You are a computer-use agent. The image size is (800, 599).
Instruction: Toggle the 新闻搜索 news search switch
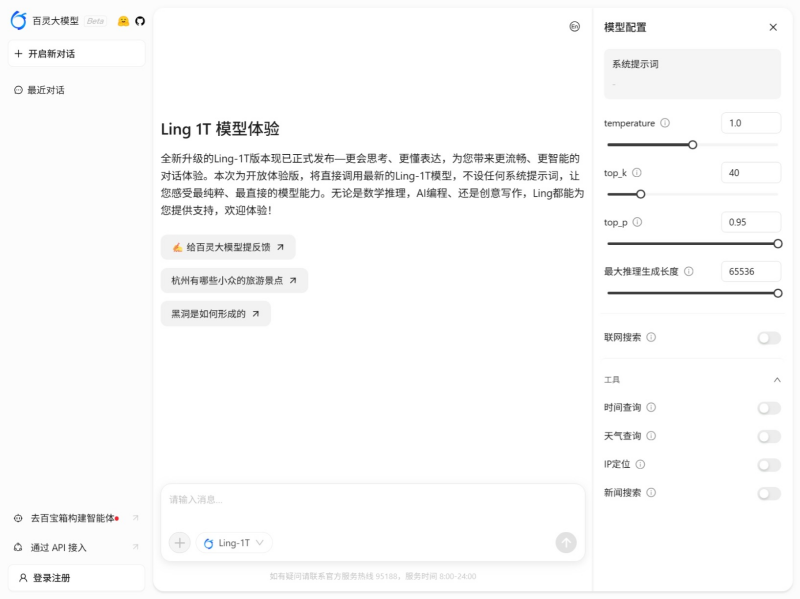click(x=768, y=493)
